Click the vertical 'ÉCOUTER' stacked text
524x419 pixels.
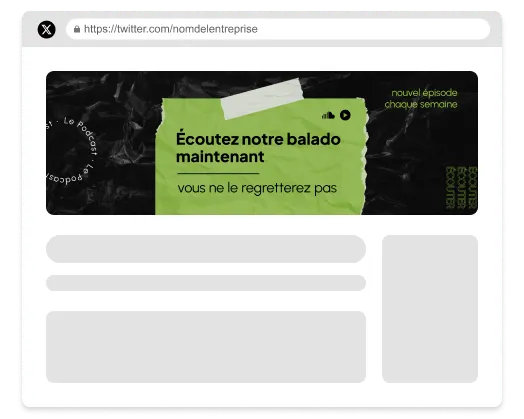point(461,188)
